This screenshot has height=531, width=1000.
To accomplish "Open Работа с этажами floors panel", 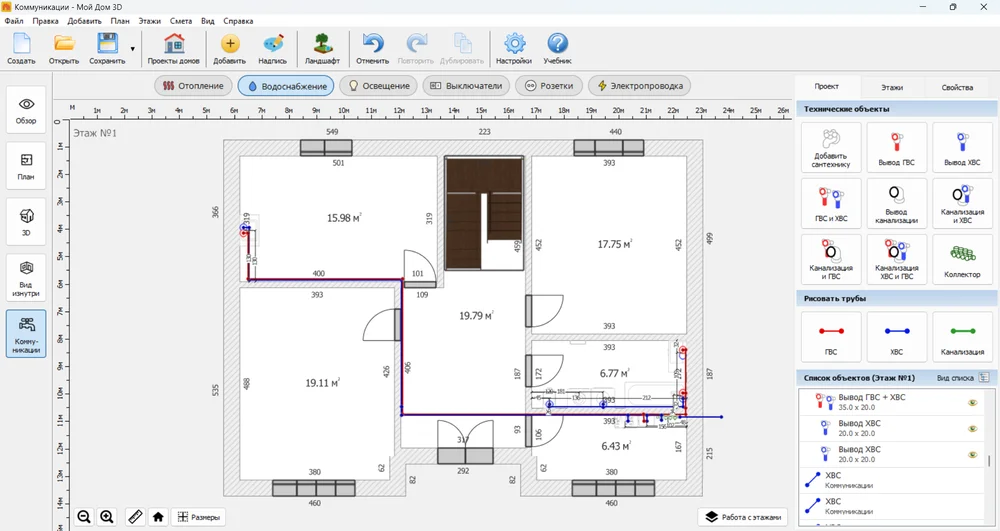I will click(744, 517).
